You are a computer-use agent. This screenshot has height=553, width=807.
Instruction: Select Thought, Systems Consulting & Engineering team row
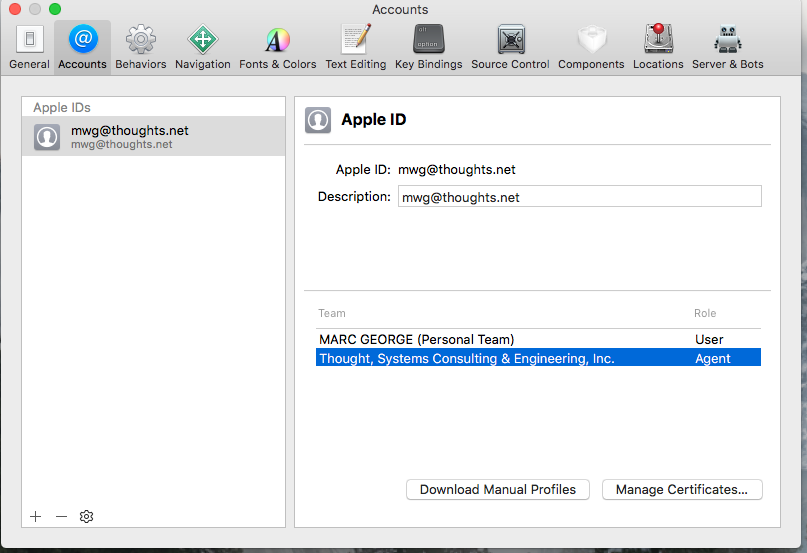coord(538,358)
